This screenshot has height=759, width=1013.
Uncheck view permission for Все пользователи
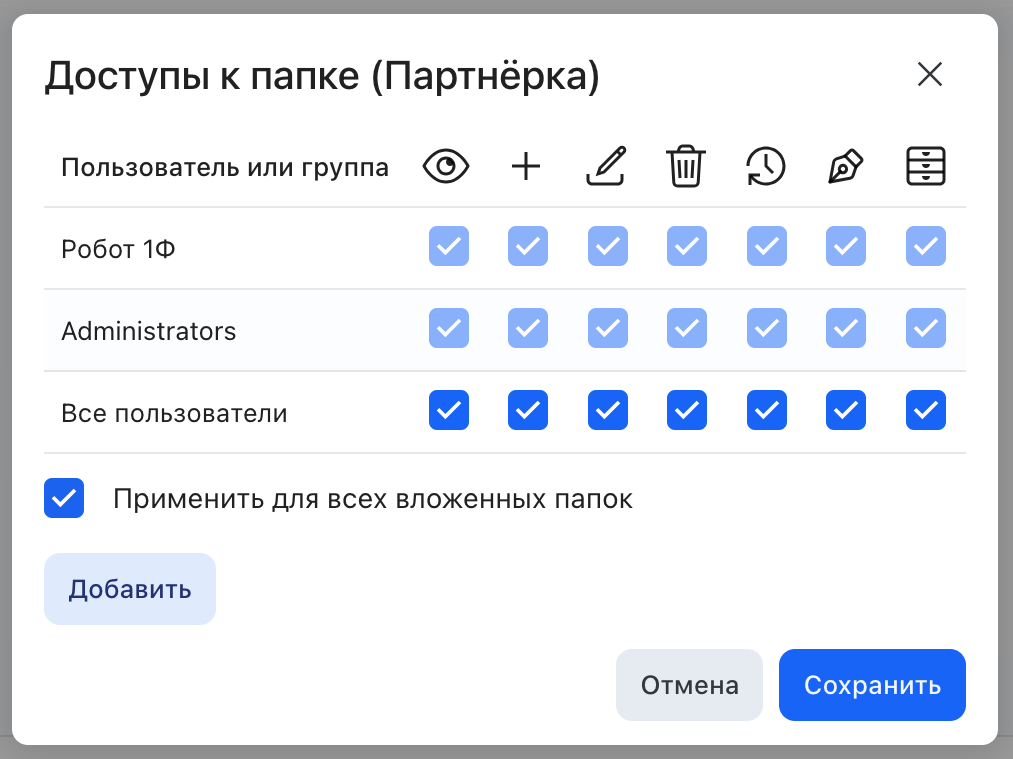pos(449,410)
